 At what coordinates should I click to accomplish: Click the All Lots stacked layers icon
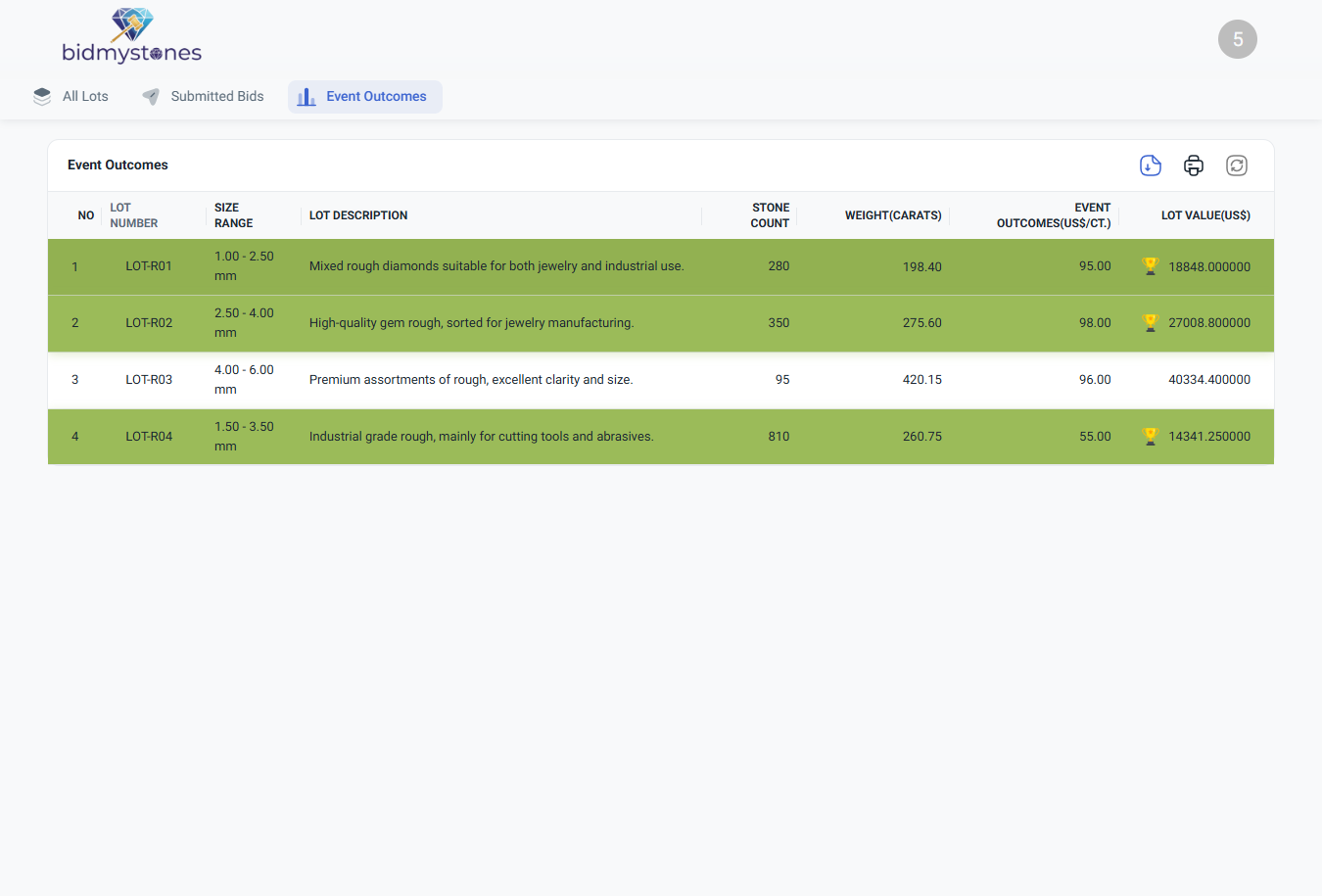pos(42,96)
